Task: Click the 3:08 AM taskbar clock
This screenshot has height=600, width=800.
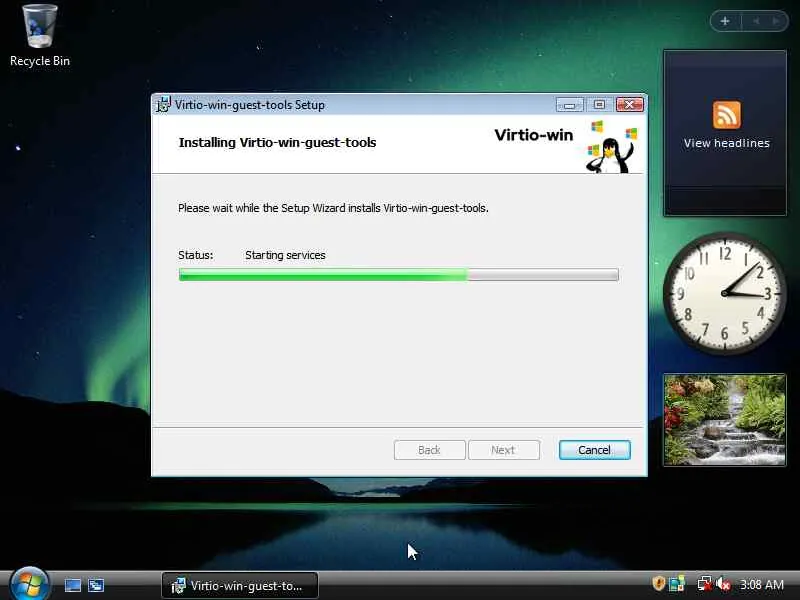Action: point(762,585)
